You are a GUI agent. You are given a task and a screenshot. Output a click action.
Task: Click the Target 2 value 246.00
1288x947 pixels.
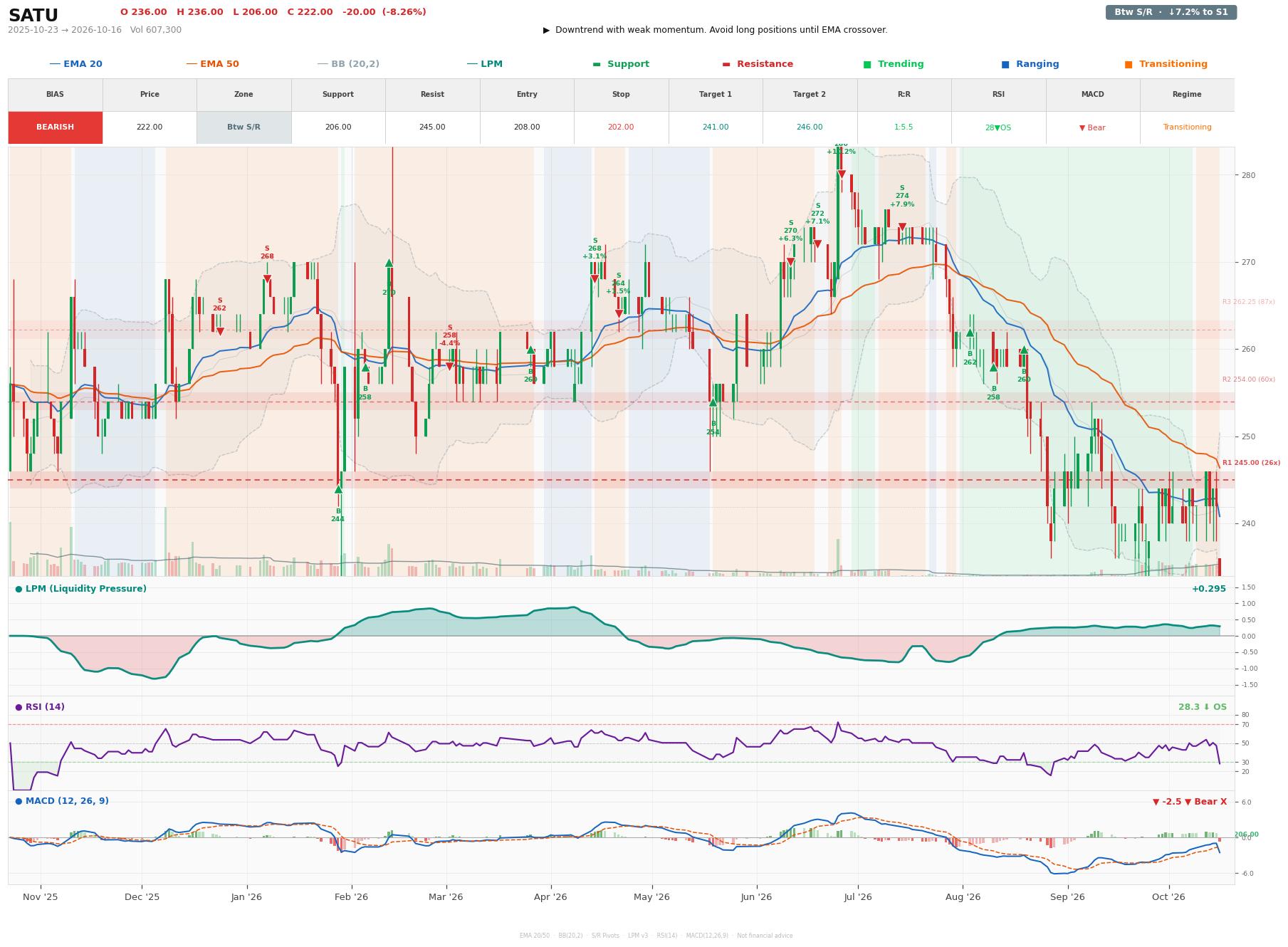coord(810,127)
